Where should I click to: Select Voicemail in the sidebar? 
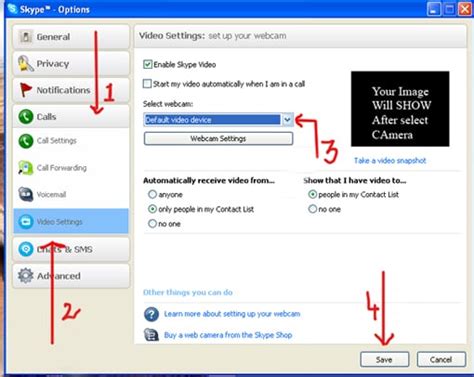point(71,194)
